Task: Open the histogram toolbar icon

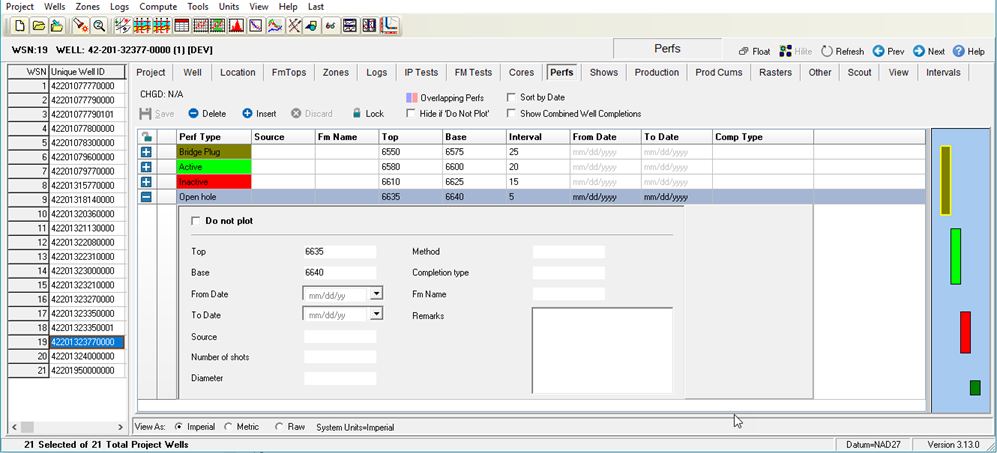Action: coord(236,26)
